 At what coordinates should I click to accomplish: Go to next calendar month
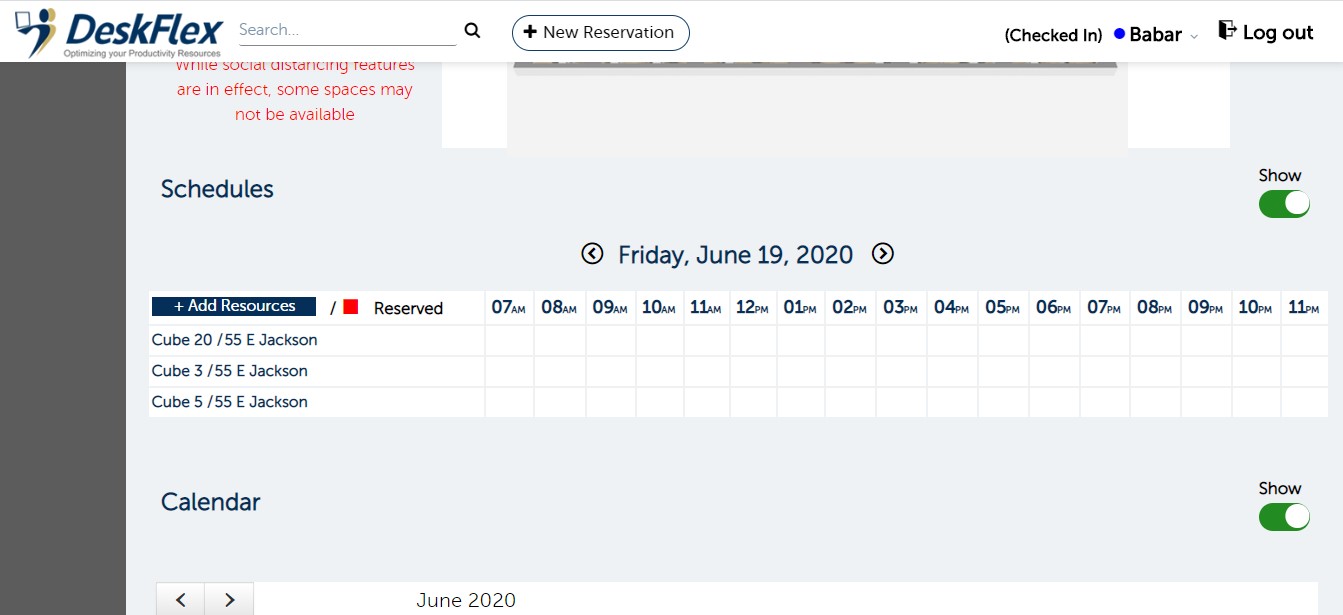point(229,600)
